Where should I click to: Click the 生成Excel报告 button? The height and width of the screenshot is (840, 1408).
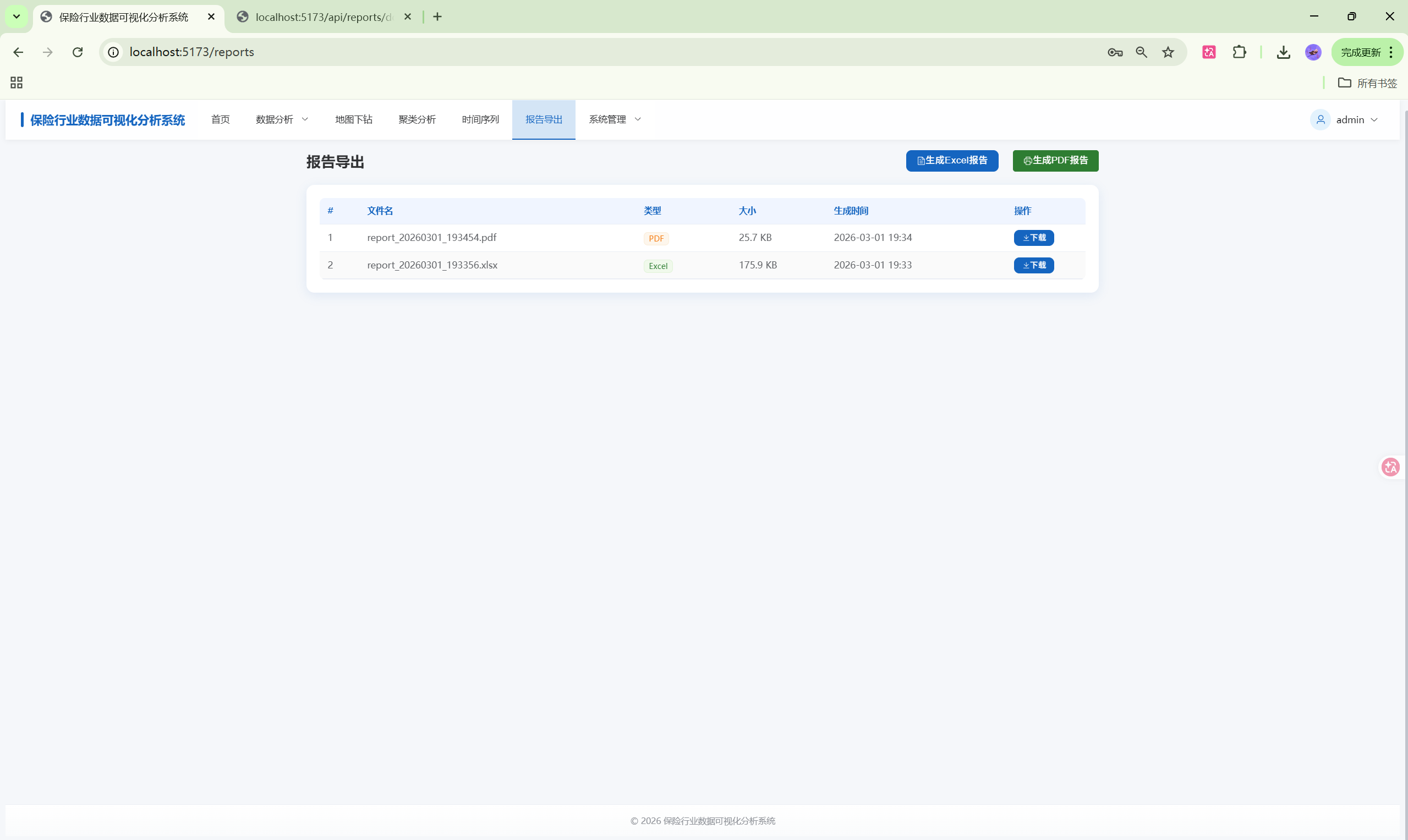tap(952, 161)
